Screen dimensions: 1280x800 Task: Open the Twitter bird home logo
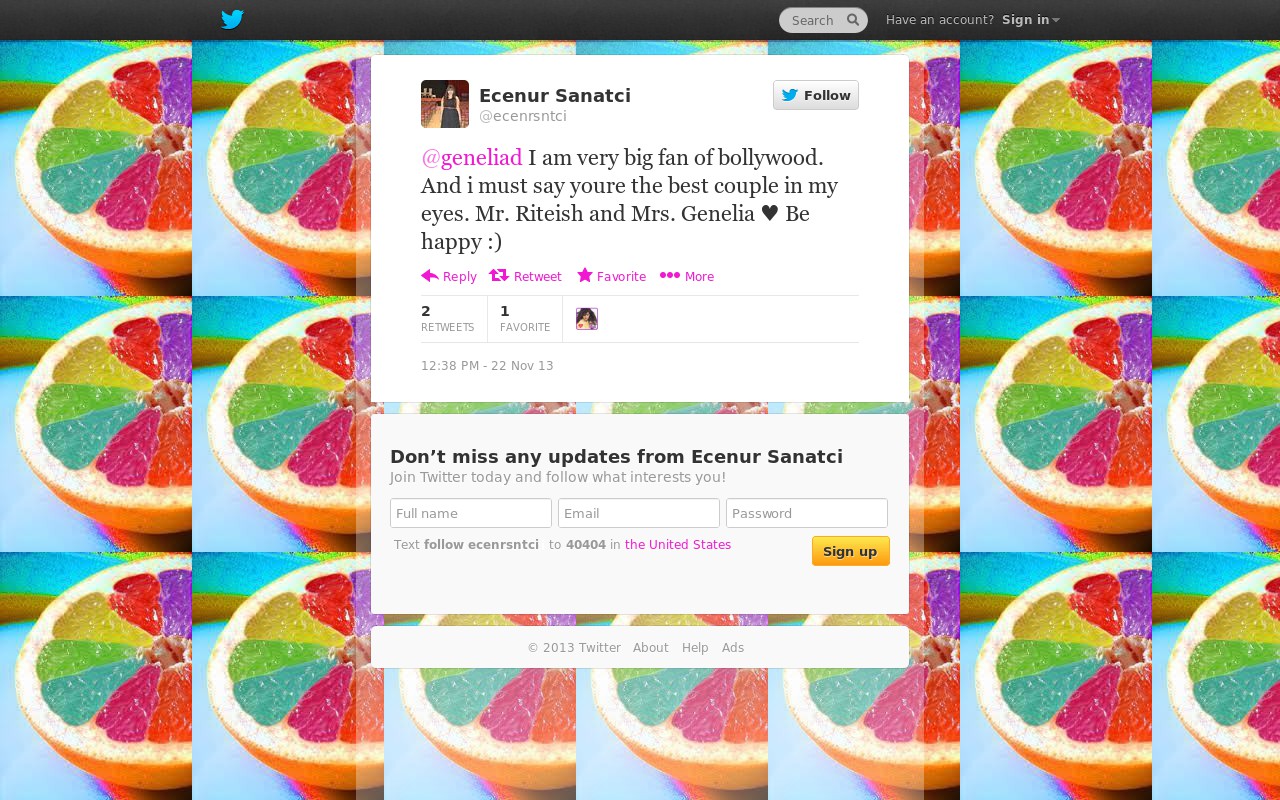click(x=232, y=19)
